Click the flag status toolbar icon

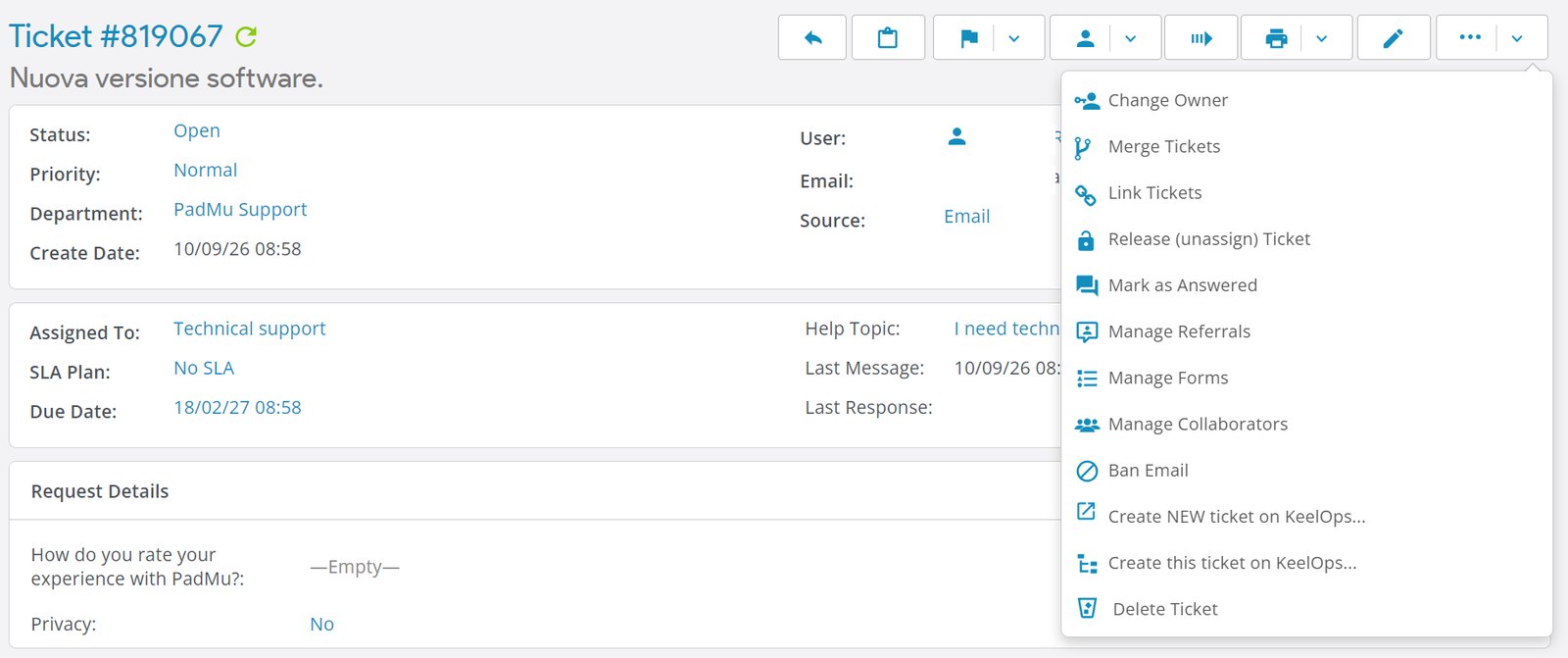point(968,38)
